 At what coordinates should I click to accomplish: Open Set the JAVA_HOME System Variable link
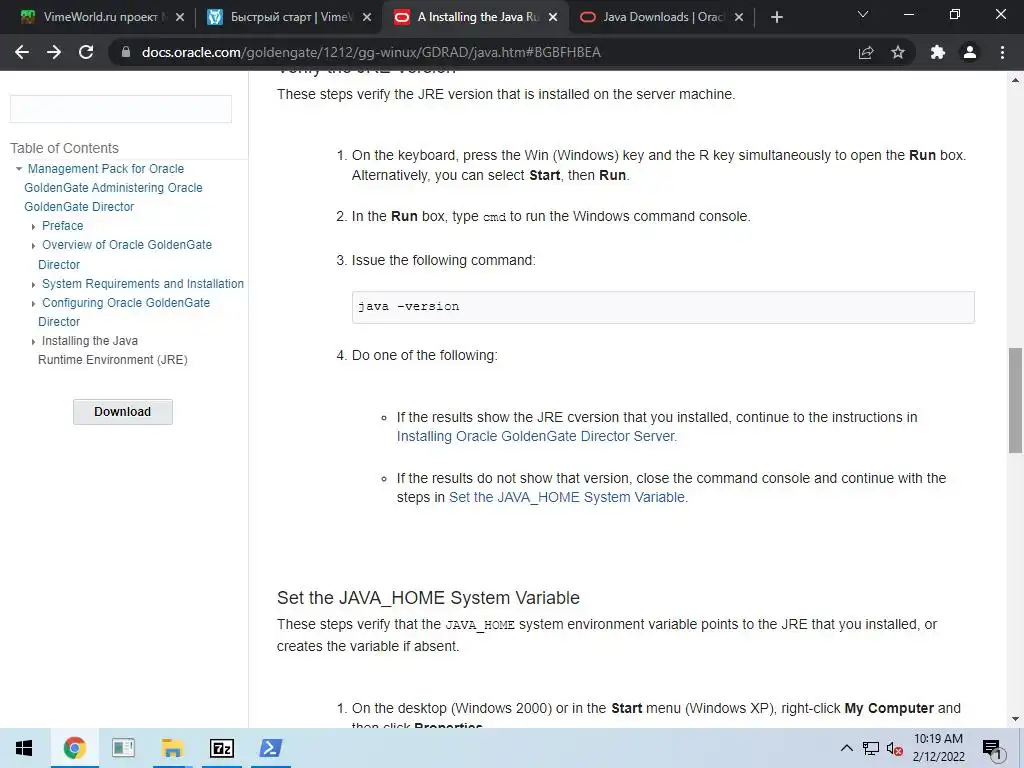pos(568,497)
